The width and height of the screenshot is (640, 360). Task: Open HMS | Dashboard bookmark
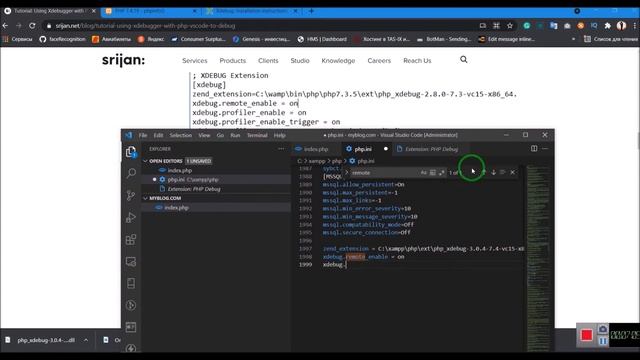(x=322, y=39)
